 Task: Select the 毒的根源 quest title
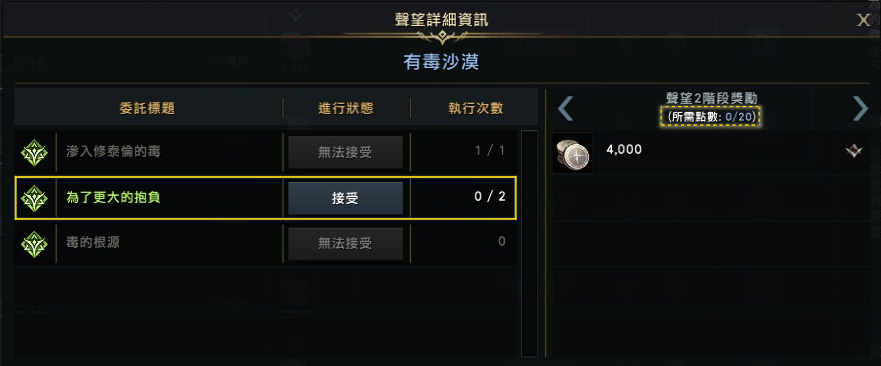[93, 243]
